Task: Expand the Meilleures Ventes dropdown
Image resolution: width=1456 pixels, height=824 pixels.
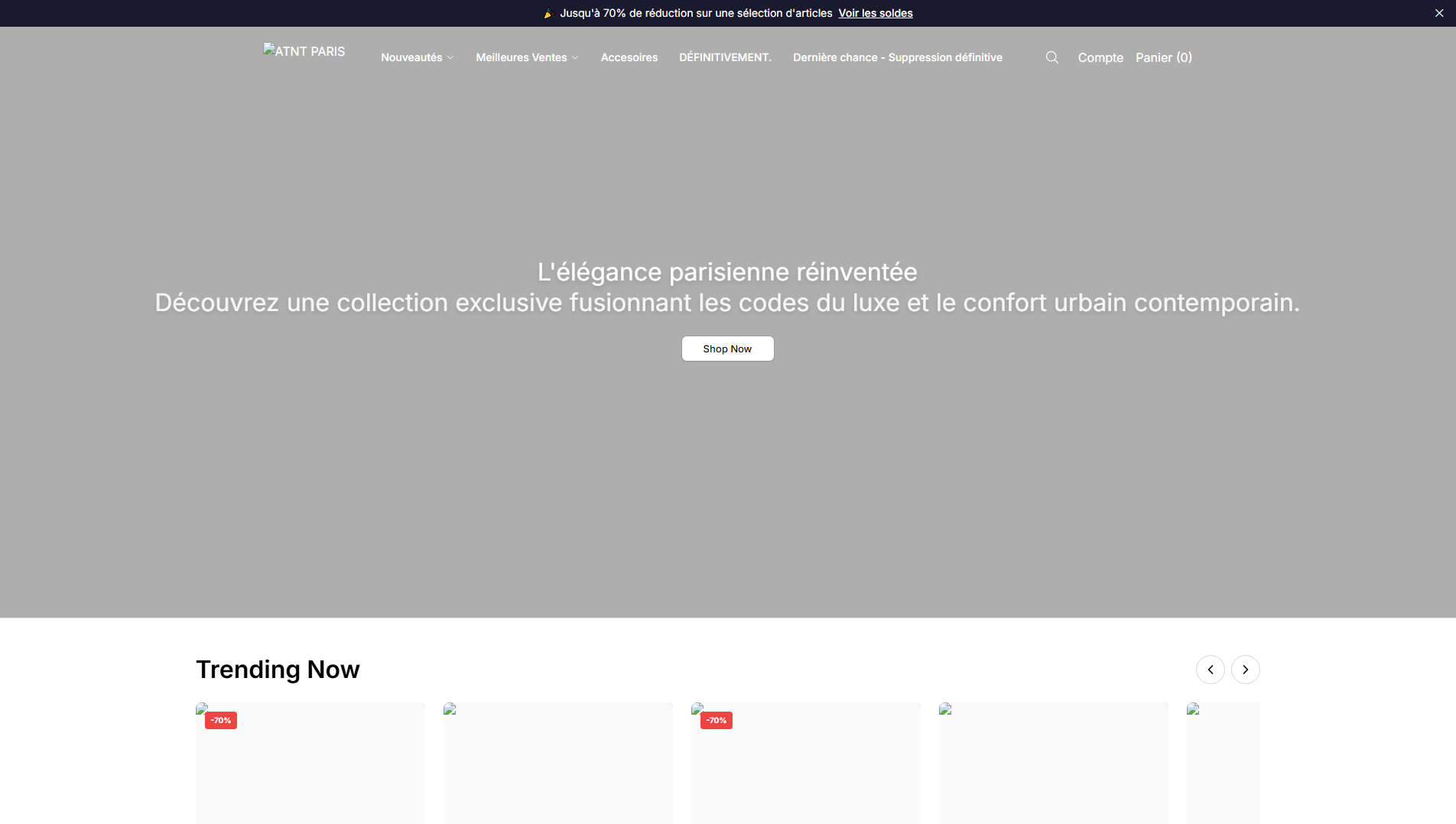Action: pos(528,57)
